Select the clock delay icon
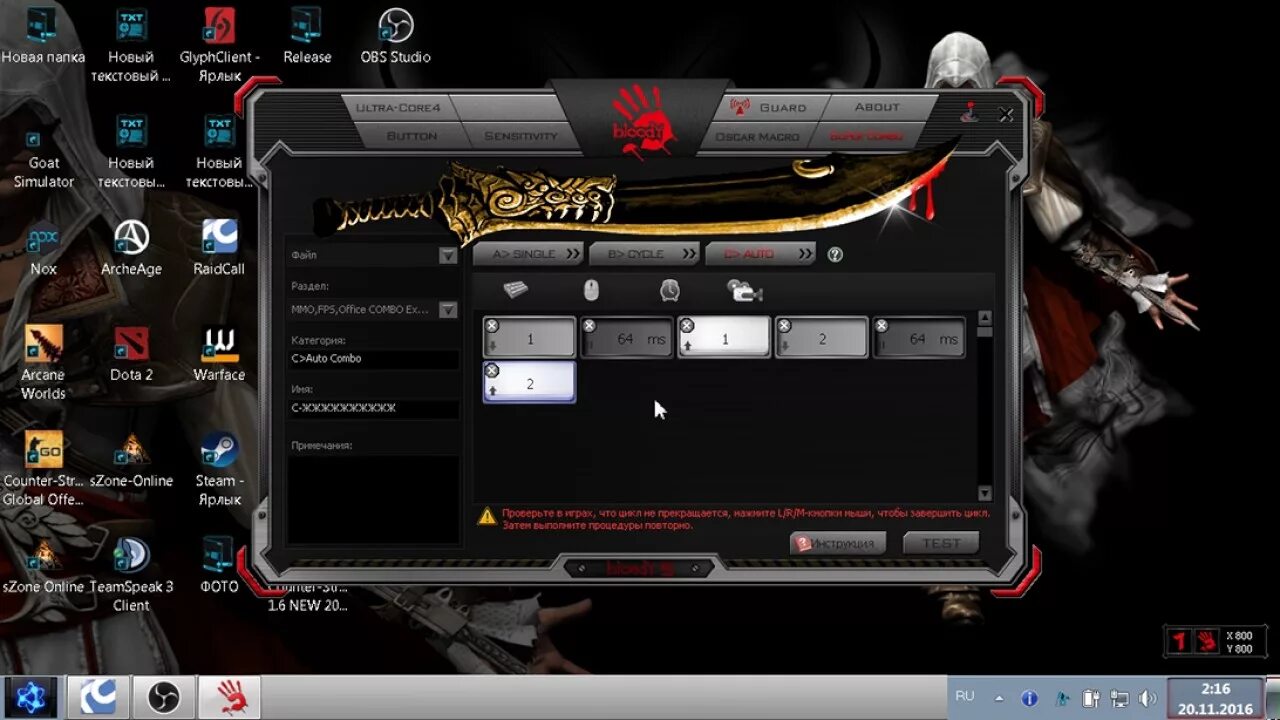Viewport: 1280px width, 720px height. (x=670, y=290)
